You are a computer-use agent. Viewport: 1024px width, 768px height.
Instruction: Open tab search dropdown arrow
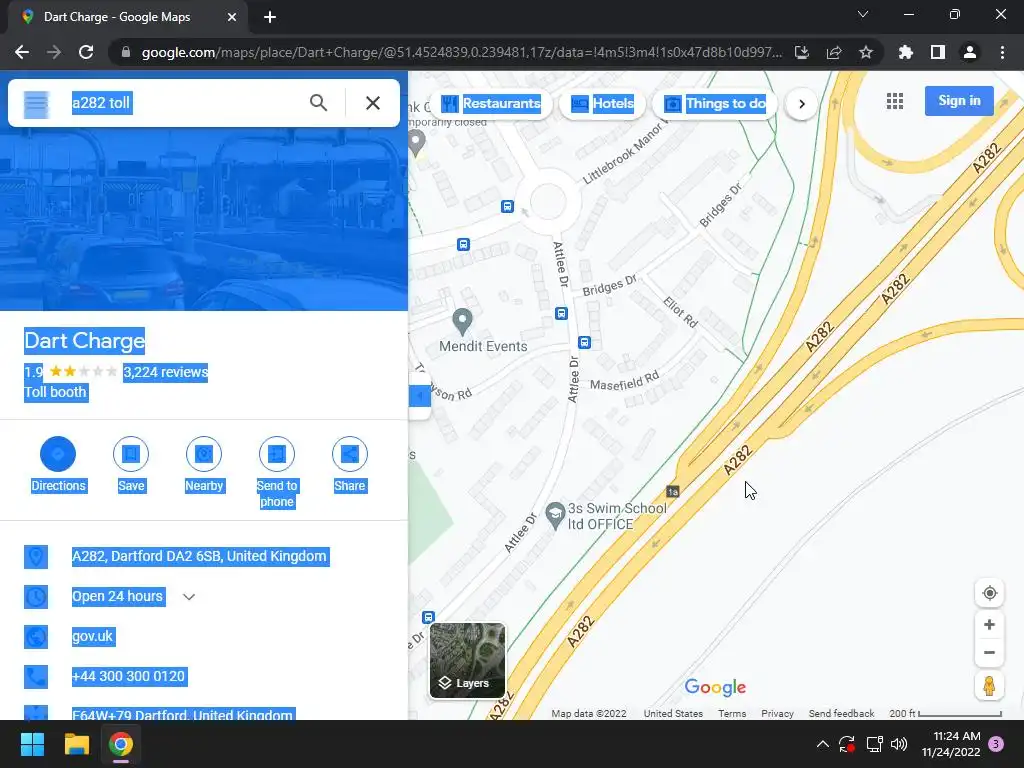[x=863, y=14]
